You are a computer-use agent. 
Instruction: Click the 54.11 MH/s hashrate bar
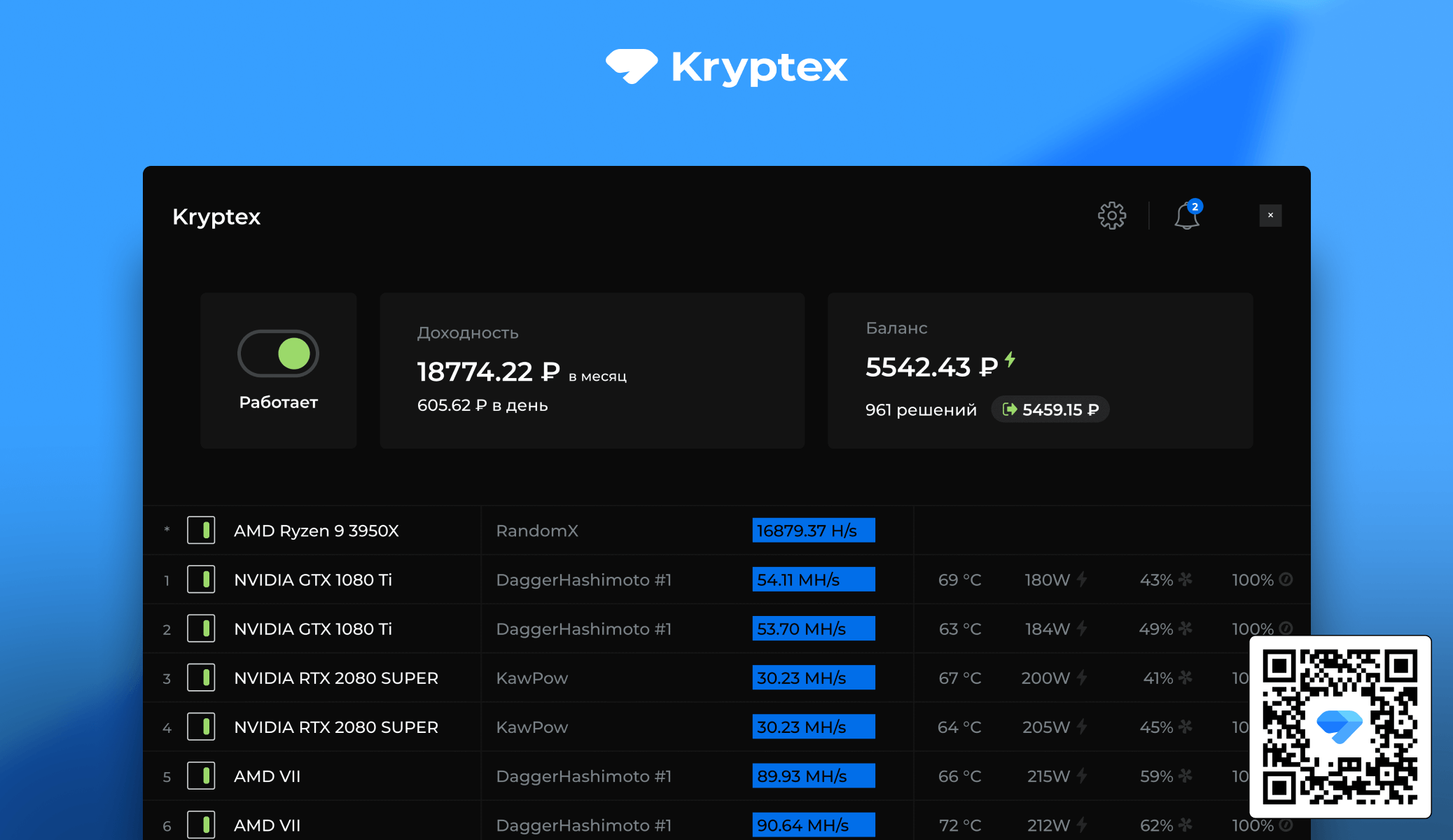click(814, 580)
